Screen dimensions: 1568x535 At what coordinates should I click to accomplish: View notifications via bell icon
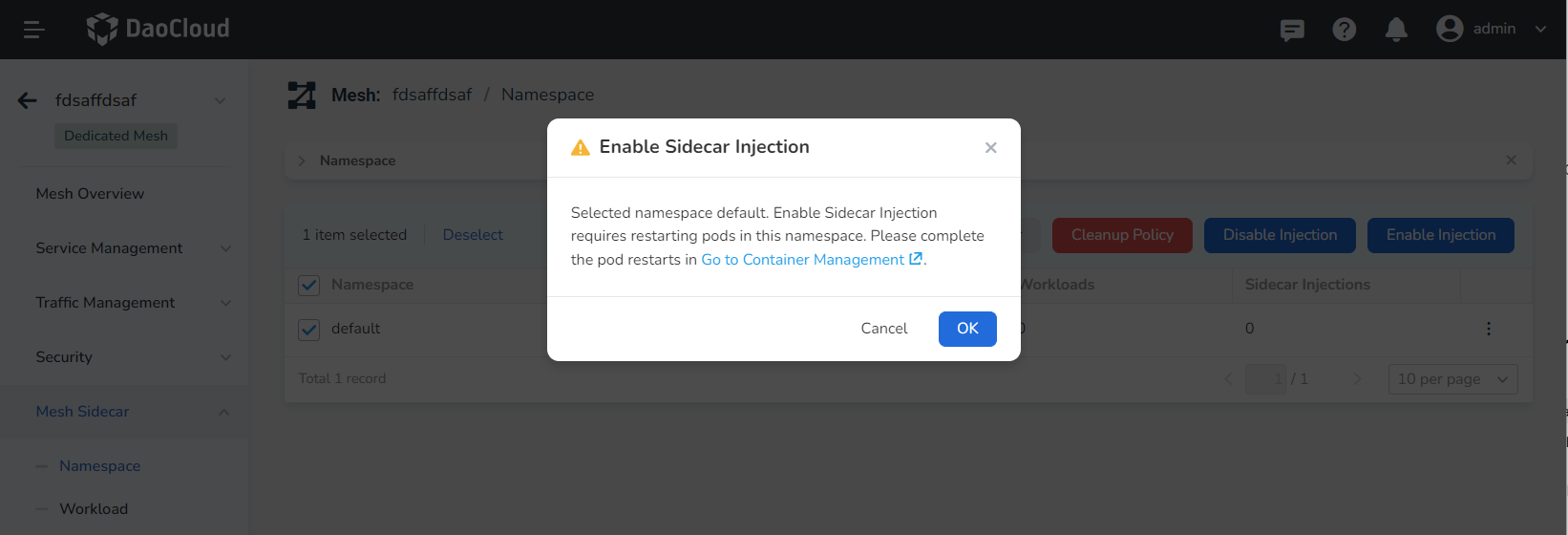pos(1396,30)
